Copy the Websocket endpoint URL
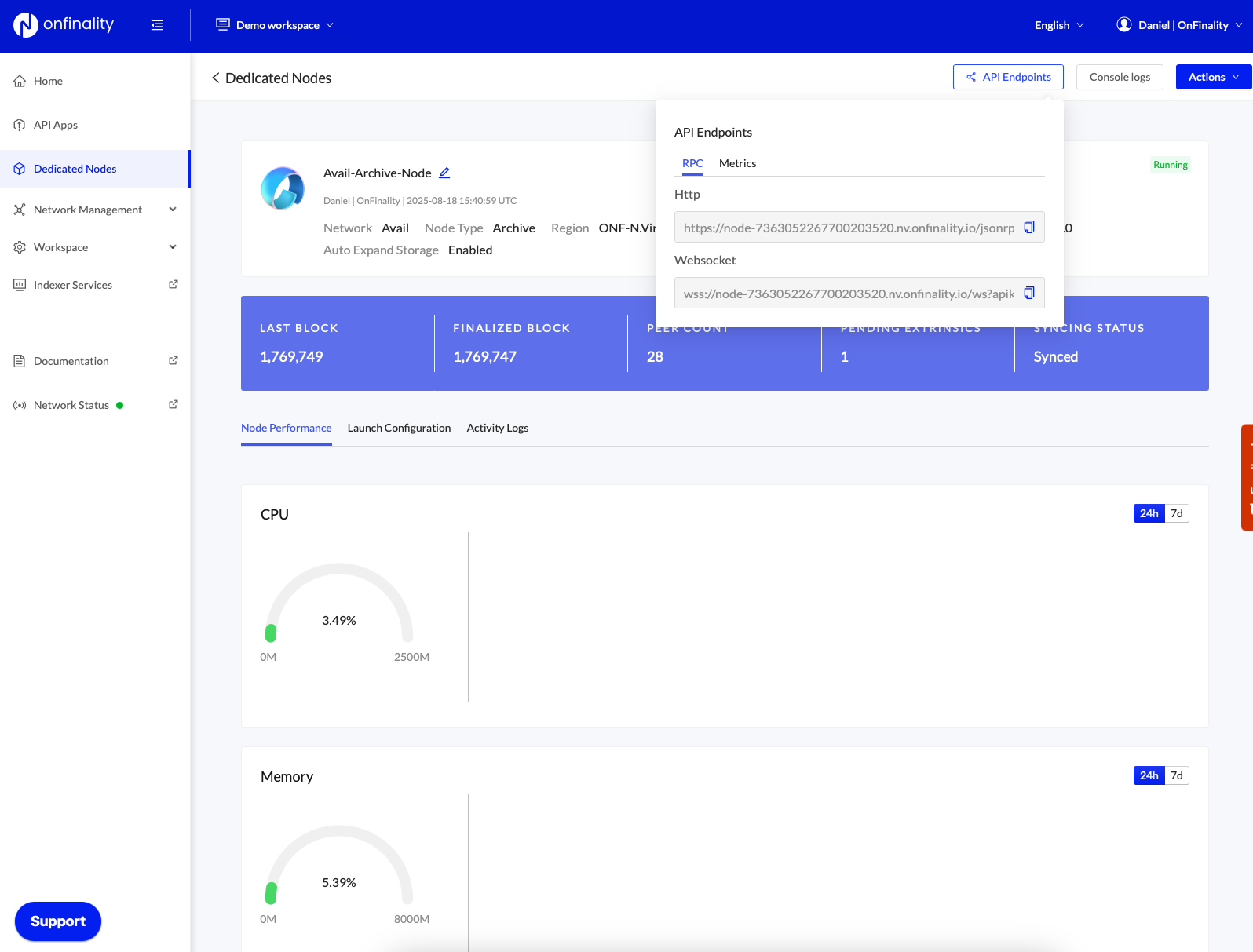The width and height of the screenshot is (1253, 952). click(1028, 293)
